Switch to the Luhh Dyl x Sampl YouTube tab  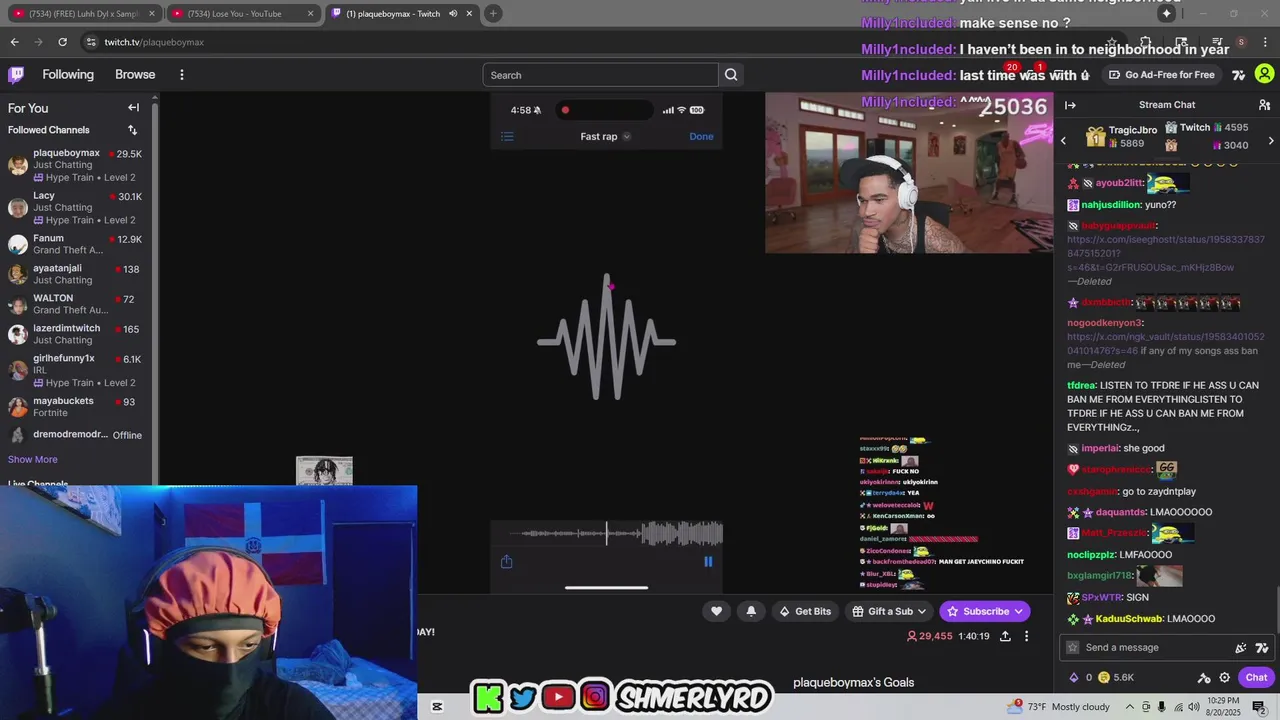point(83,14)
